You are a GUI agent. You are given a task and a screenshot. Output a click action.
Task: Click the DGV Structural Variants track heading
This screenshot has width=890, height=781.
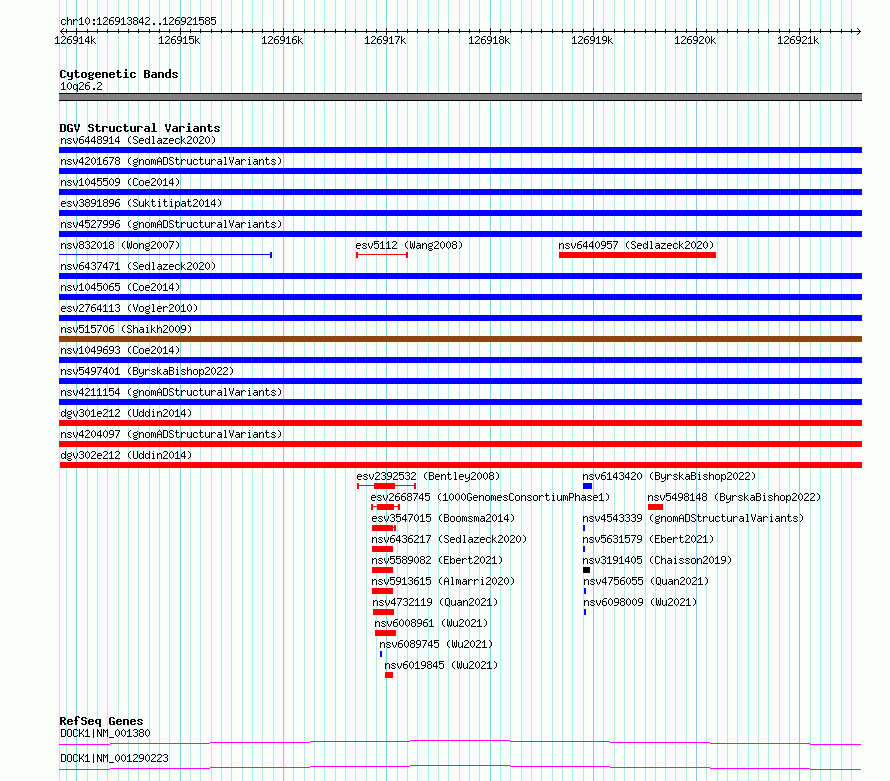(140, 128)
